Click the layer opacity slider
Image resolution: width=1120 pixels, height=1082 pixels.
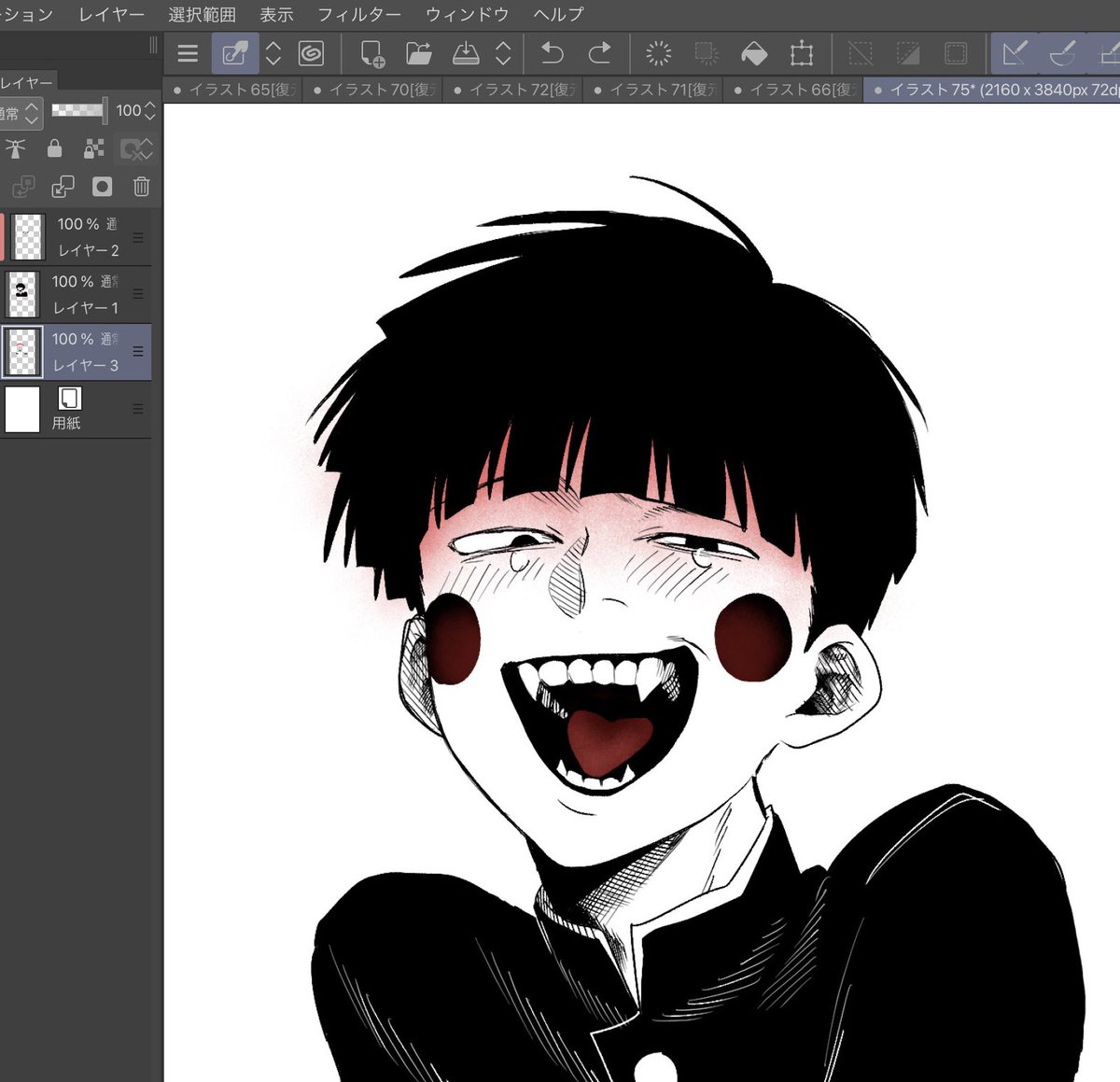pyautogui.click(x=79, y=110)
